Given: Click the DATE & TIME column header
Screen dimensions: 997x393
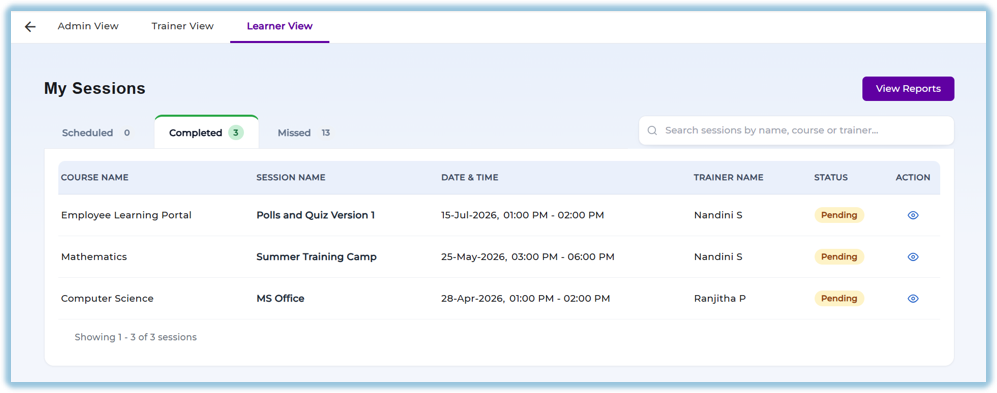Looking at the screenshot, I should (x=470, y=177).
